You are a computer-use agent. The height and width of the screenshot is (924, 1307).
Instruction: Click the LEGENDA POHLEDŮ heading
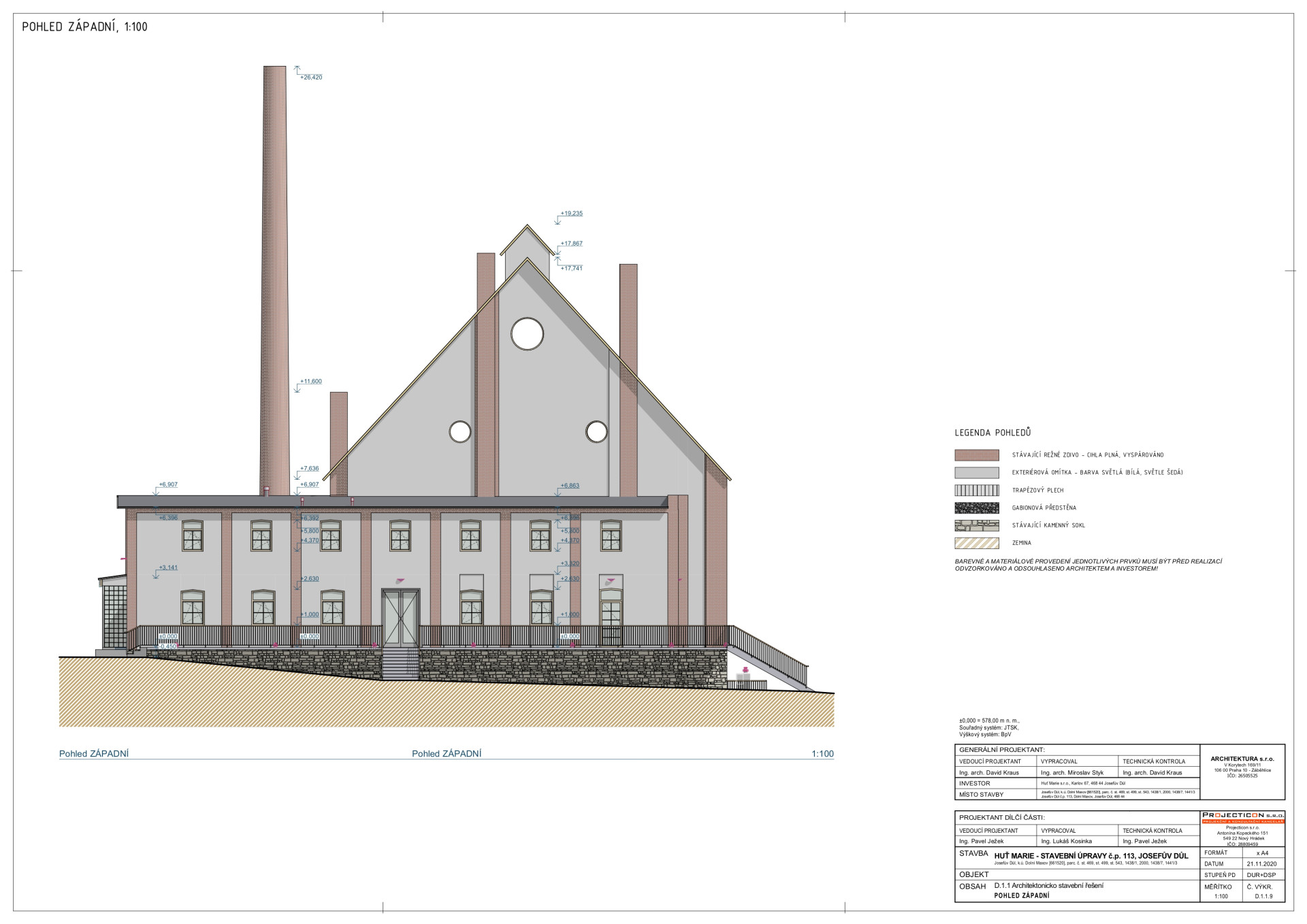point(993,433)
